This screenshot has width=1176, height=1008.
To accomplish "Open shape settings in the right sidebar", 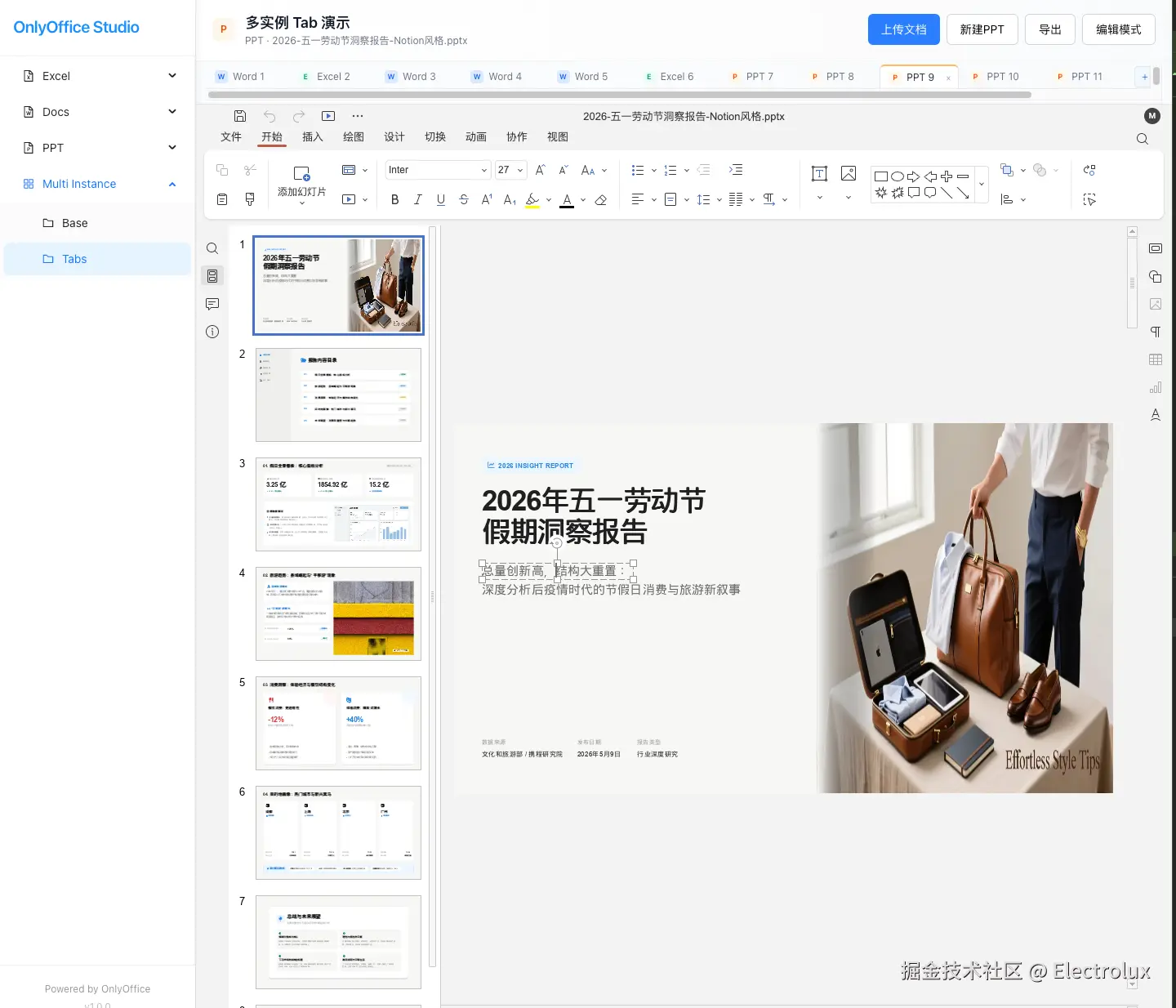I will (1156, 276).
